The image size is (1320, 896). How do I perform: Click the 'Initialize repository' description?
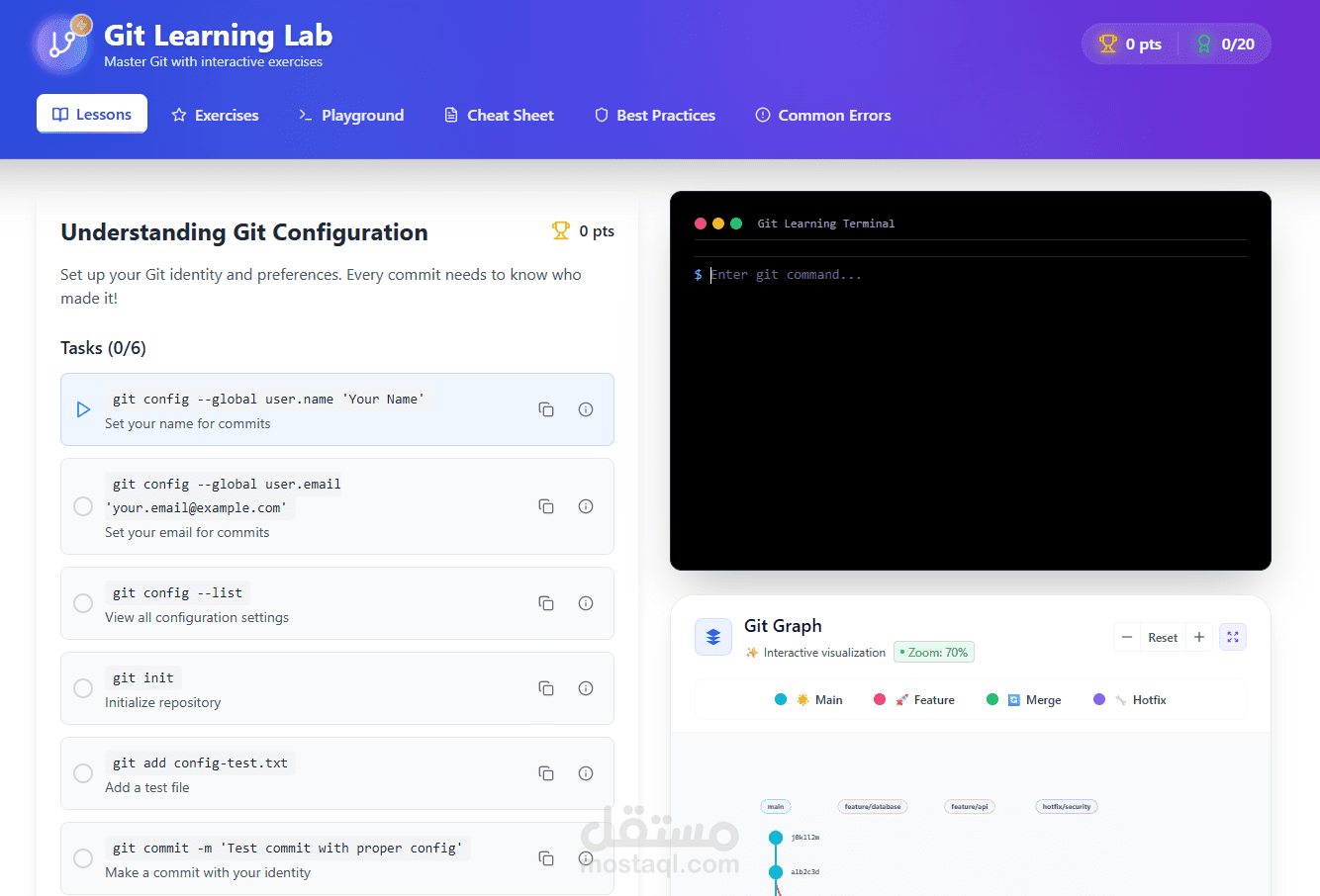click(x=163, y=702)
